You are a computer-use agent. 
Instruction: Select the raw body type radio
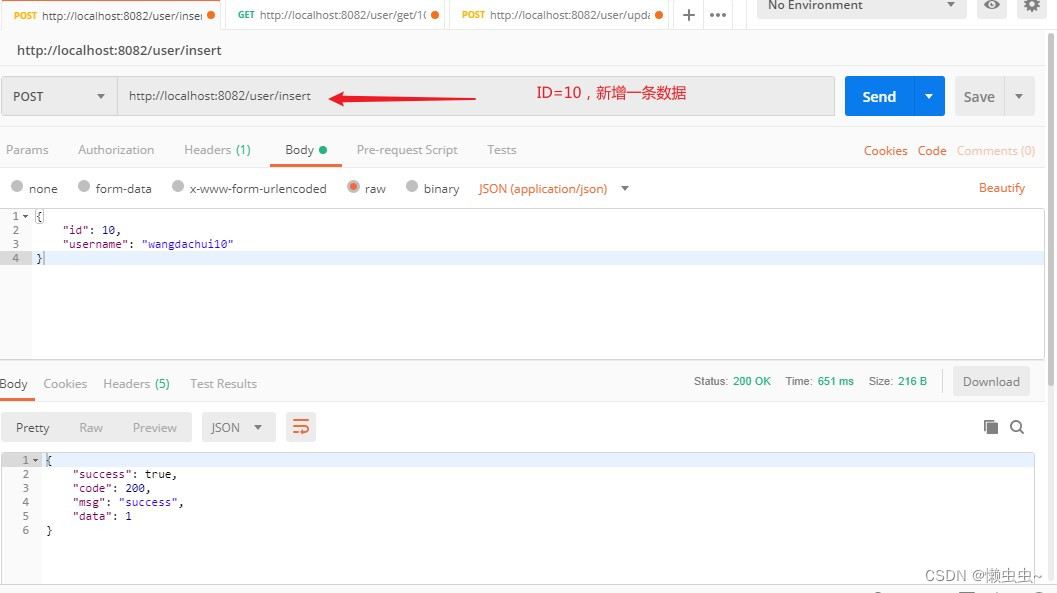click(353, 187)
